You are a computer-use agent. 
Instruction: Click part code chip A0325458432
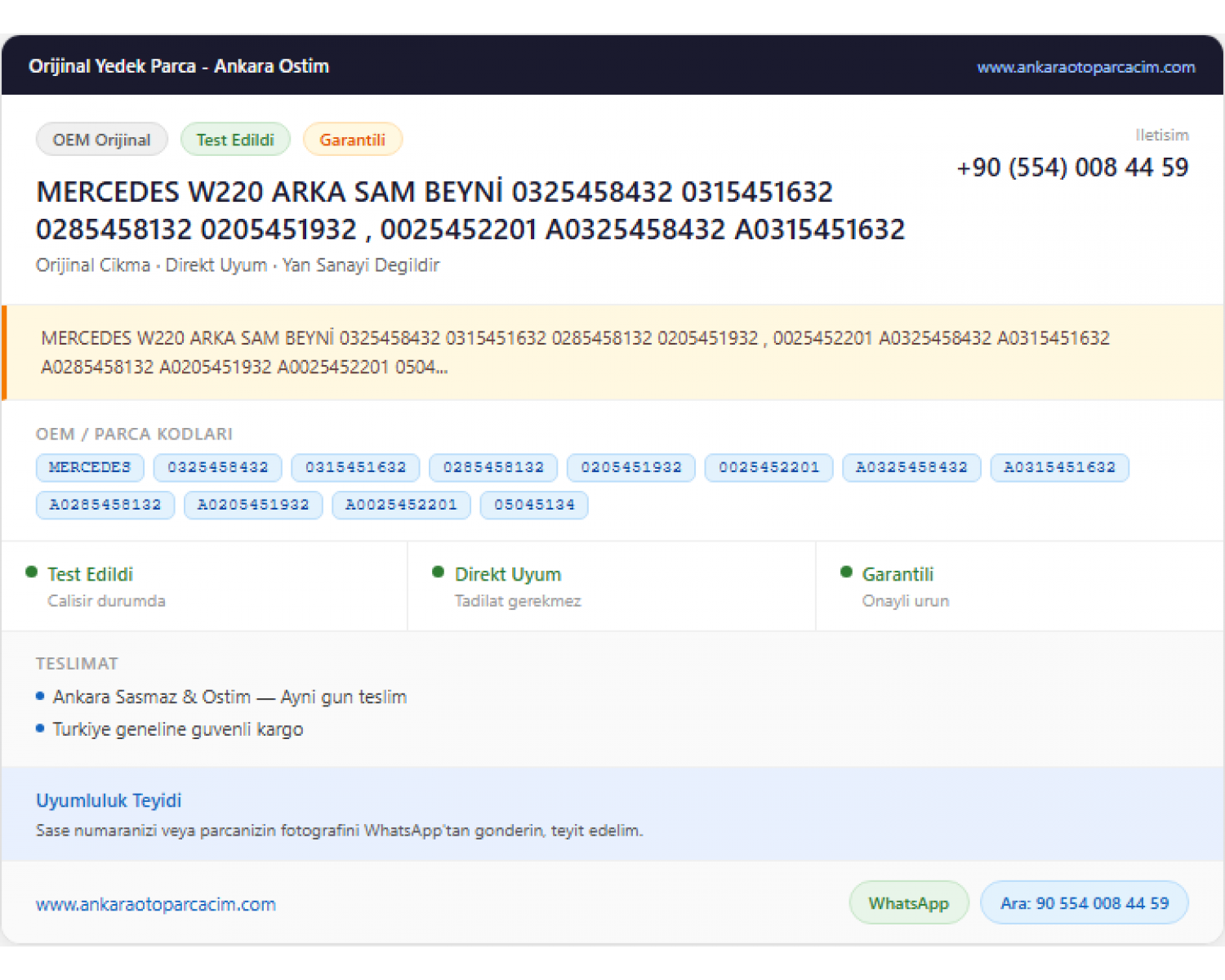point(911,467)
